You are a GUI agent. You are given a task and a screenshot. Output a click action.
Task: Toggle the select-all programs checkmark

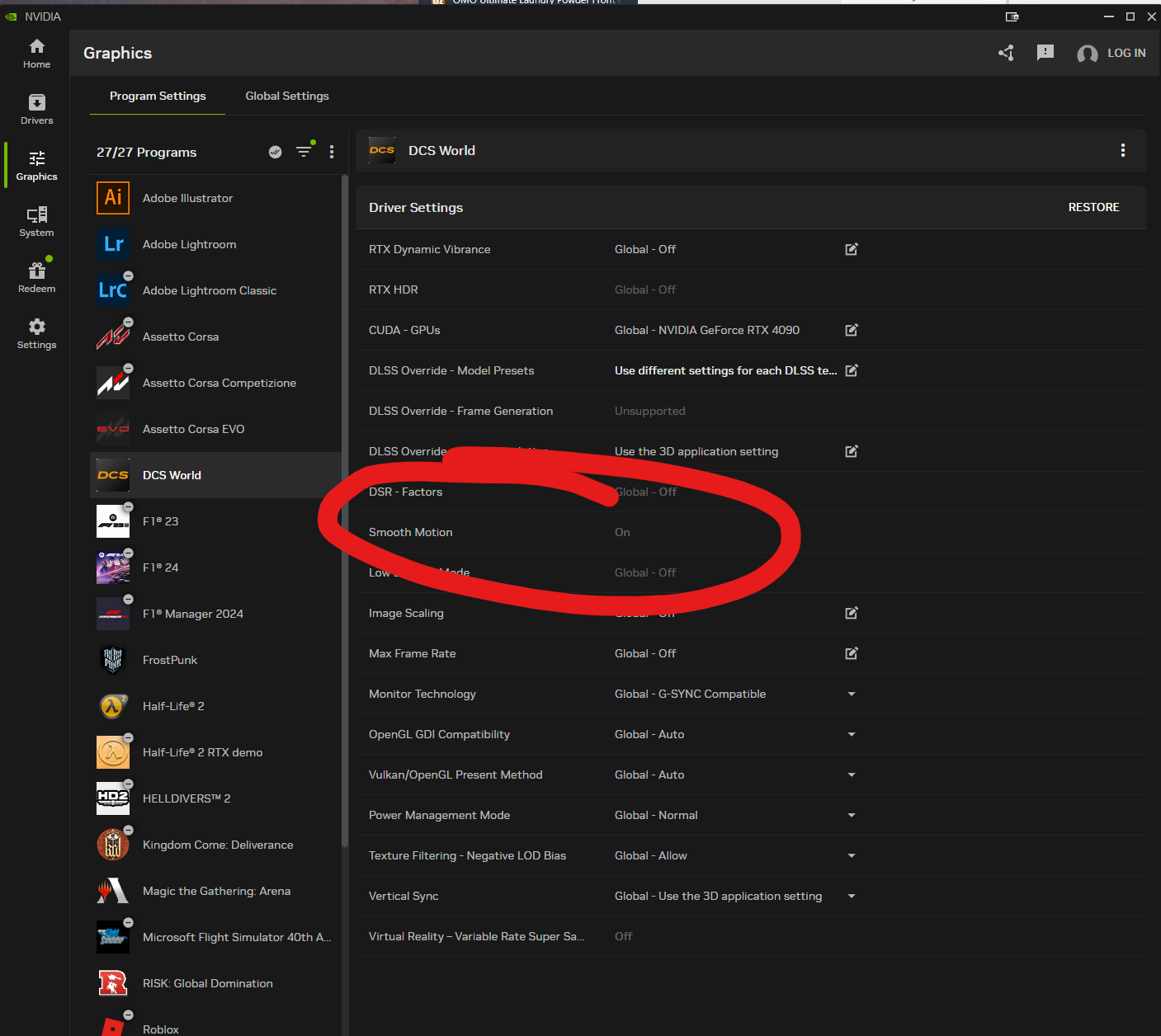[x=276, y=152]
